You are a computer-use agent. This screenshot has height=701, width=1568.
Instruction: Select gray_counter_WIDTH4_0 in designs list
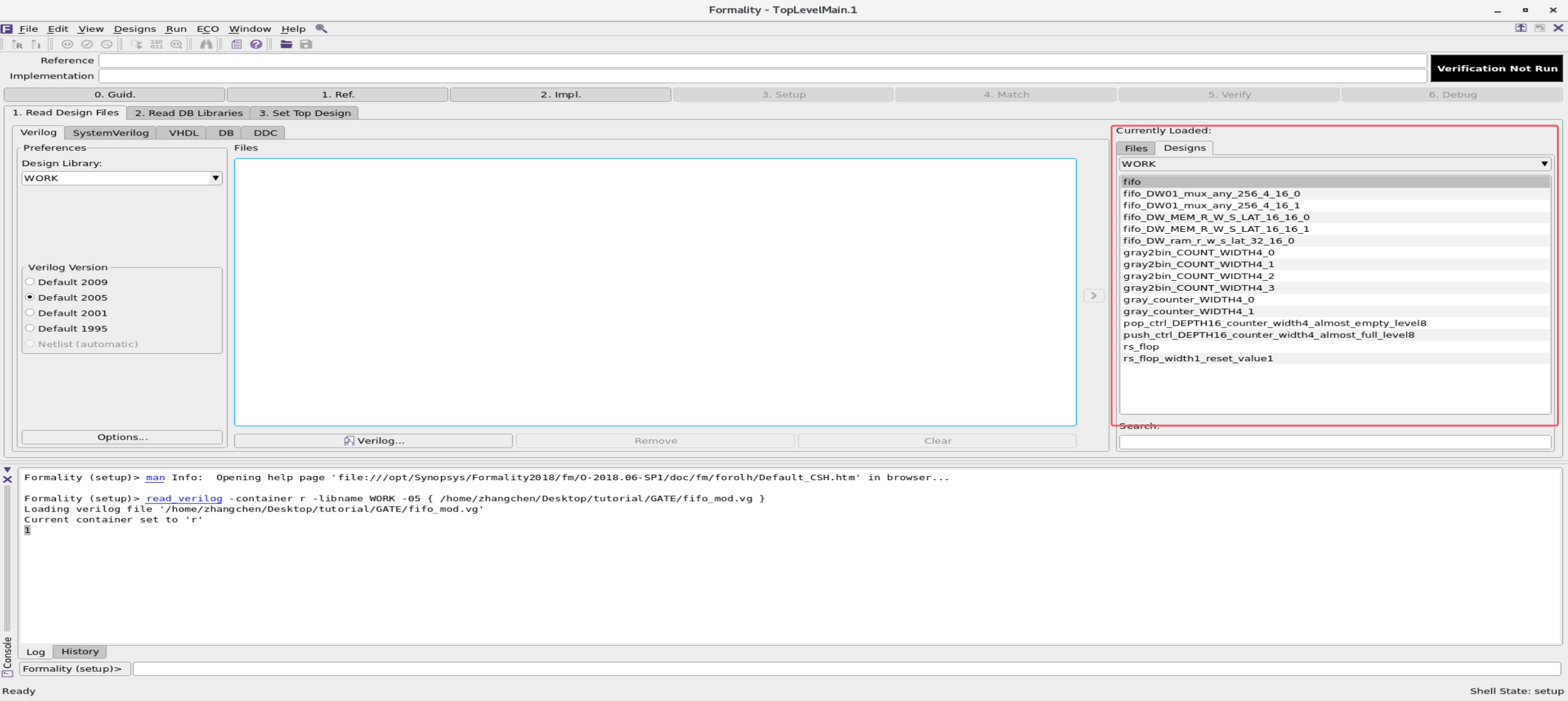click(x=1188, y=299)
